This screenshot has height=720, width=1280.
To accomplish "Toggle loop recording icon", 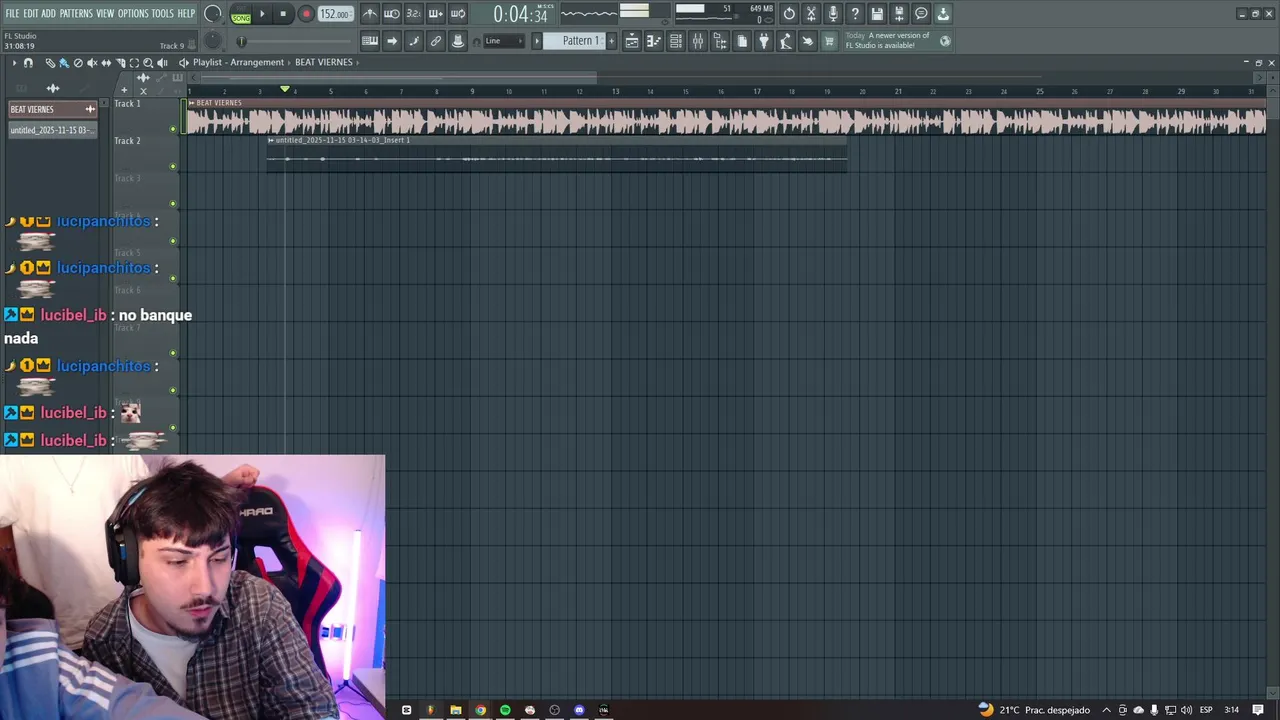I will (x=458, y=14).
